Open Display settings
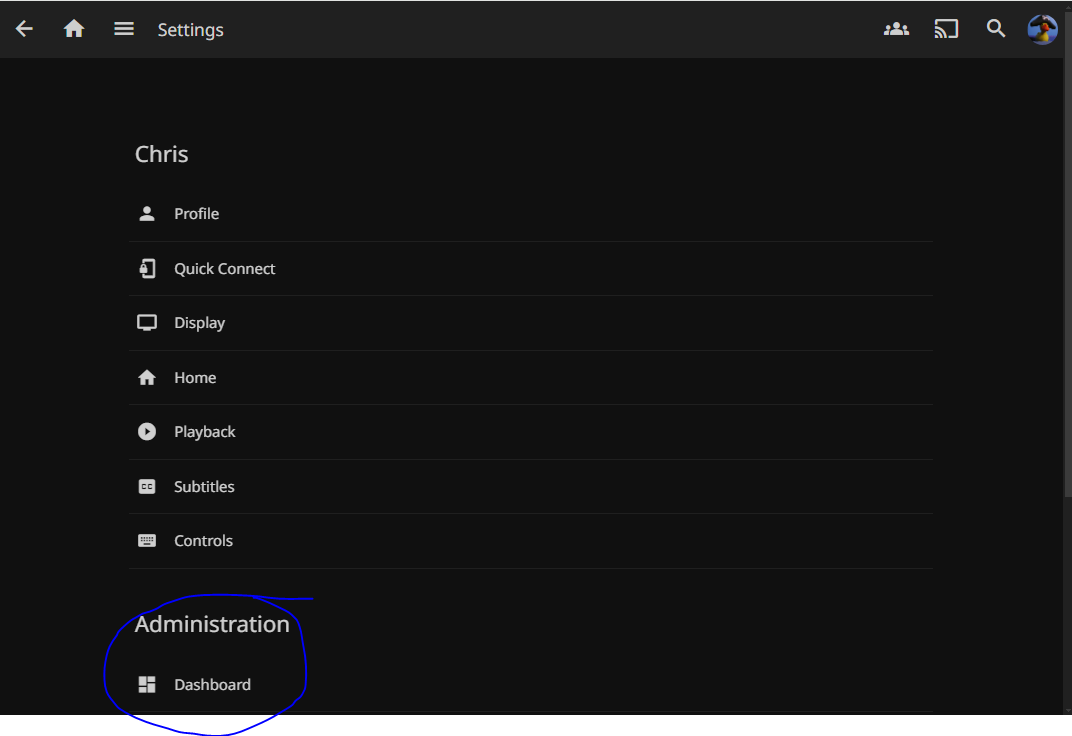 [x=199, y=323]
